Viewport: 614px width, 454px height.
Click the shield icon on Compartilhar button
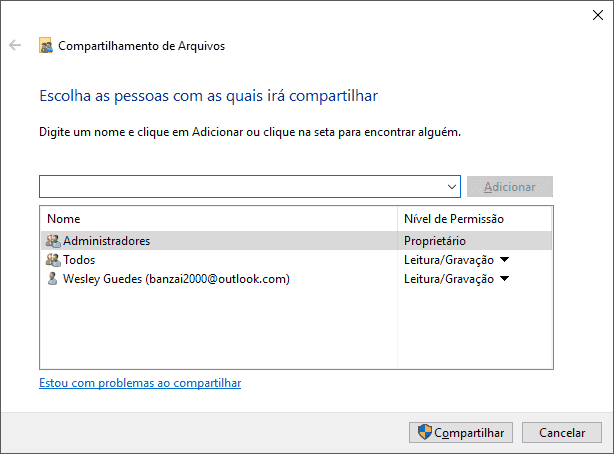[424, 432]
